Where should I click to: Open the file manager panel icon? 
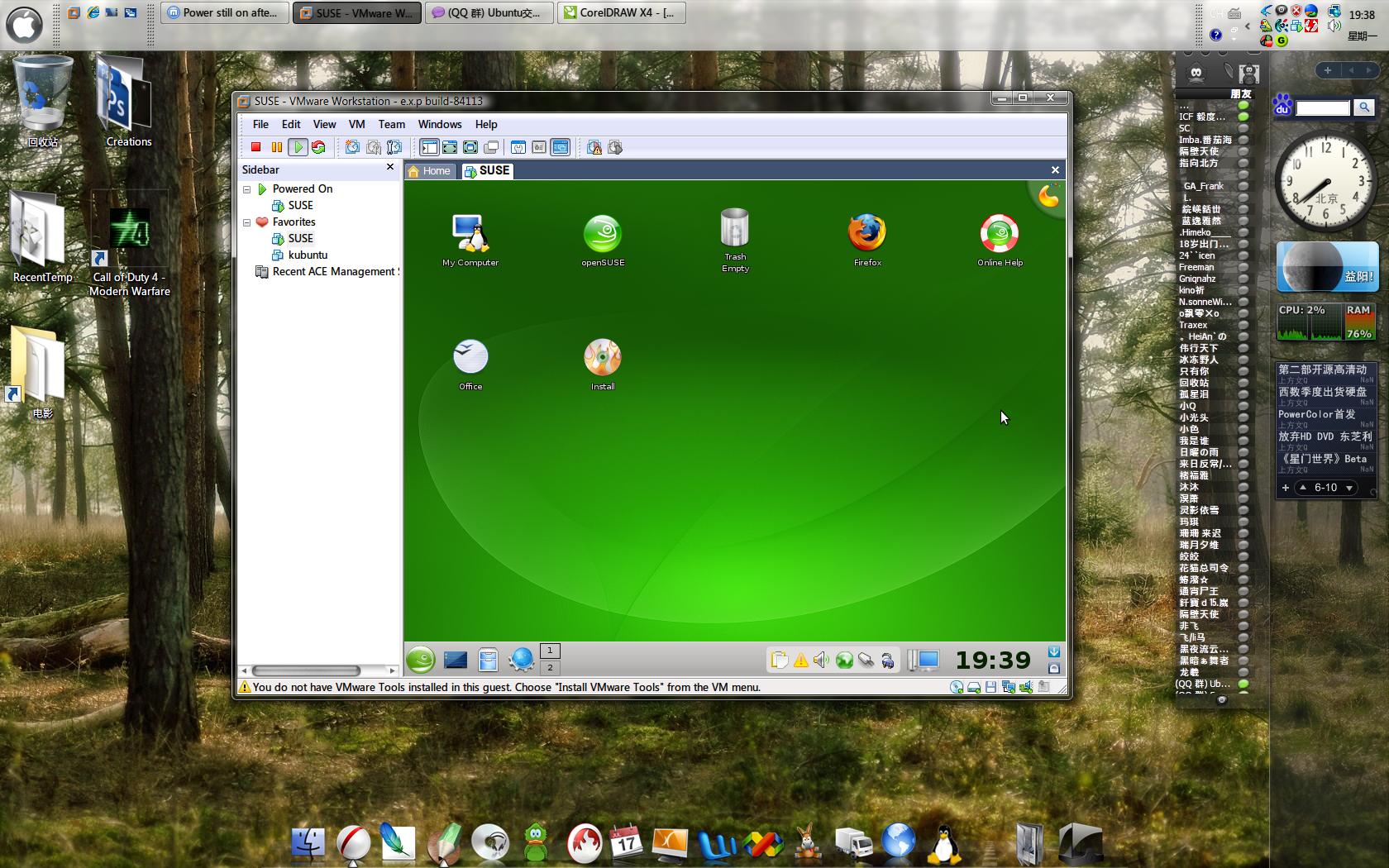click(x=489, y=660)
